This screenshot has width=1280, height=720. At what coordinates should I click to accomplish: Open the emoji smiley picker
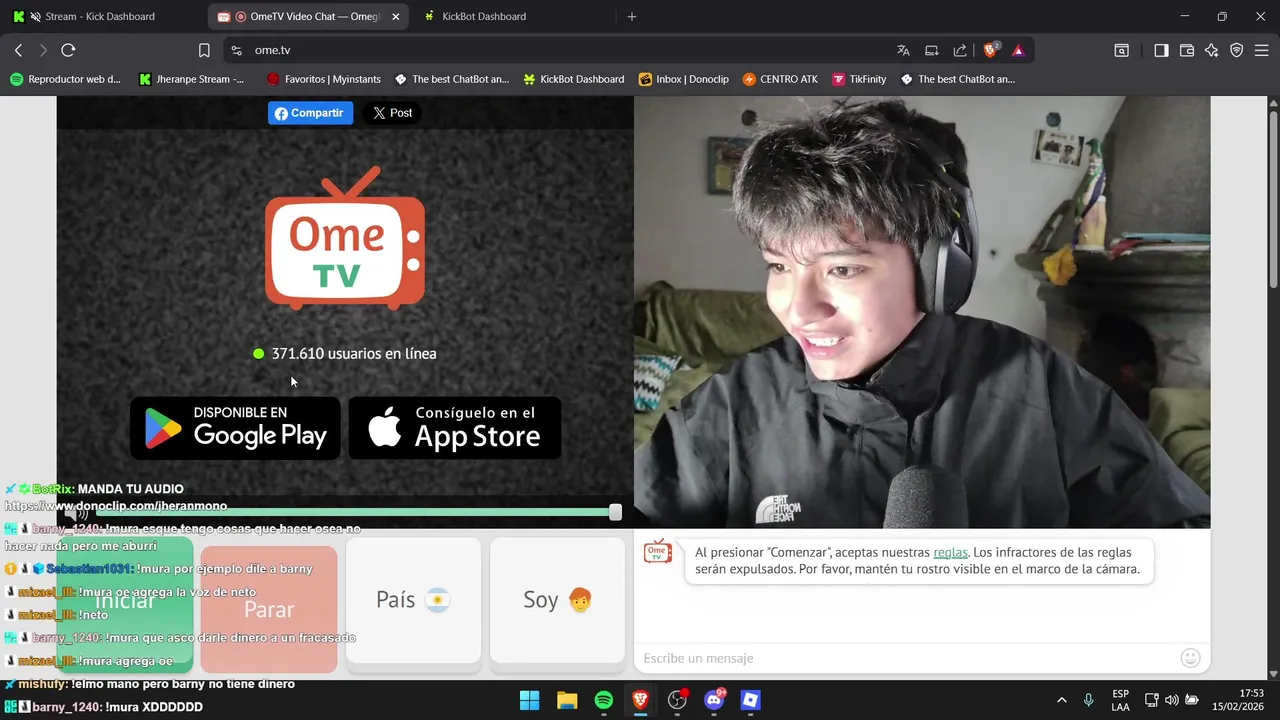1190,658
